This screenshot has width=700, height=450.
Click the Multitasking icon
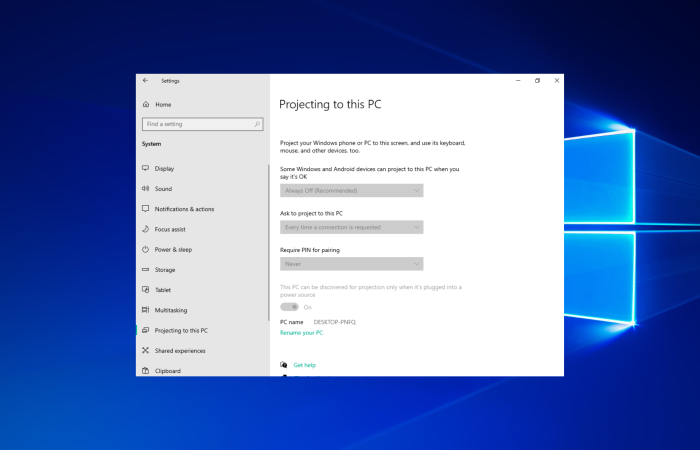coord(145,310)
